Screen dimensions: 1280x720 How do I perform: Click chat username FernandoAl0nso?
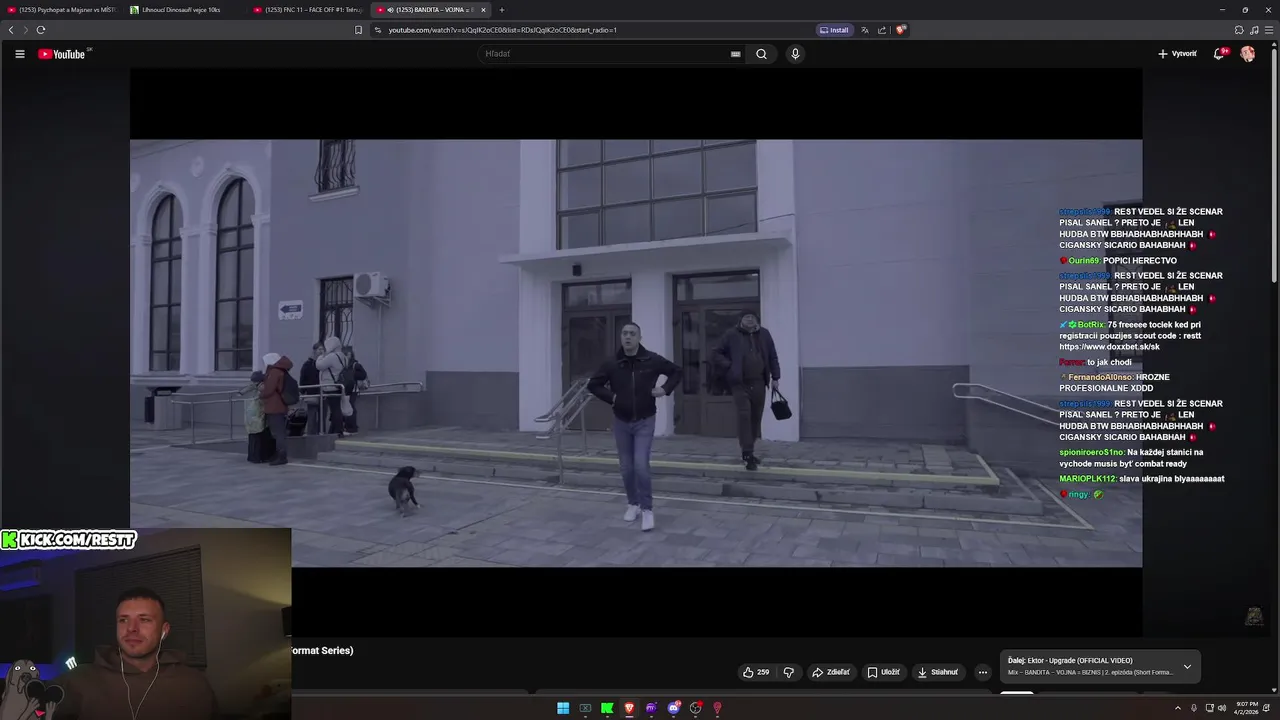1101,377
